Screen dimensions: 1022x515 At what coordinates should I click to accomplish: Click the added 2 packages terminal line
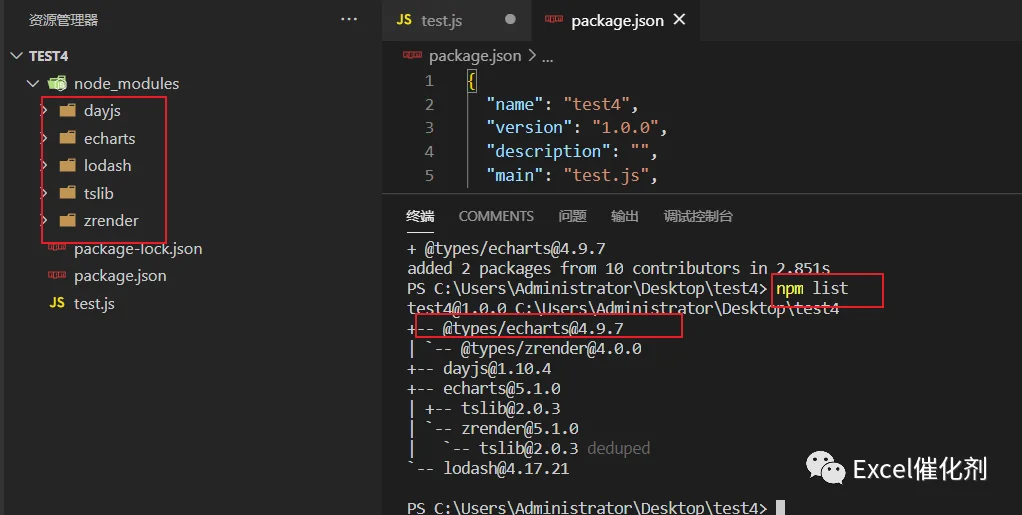619,269
